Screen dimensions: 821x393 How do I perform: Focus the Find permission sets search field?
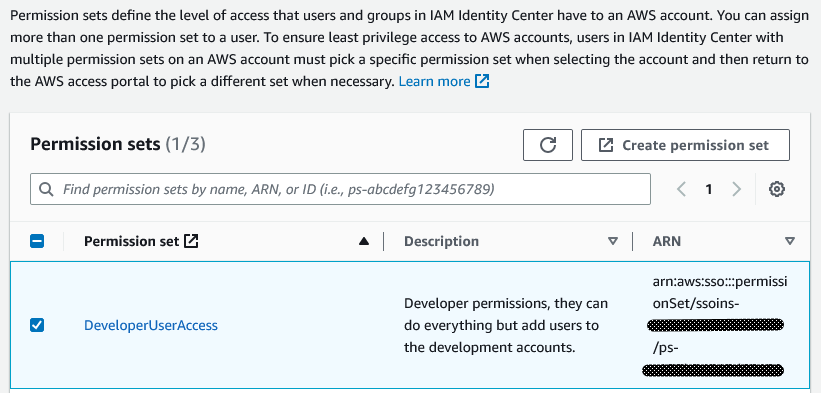tap(340, 189)
